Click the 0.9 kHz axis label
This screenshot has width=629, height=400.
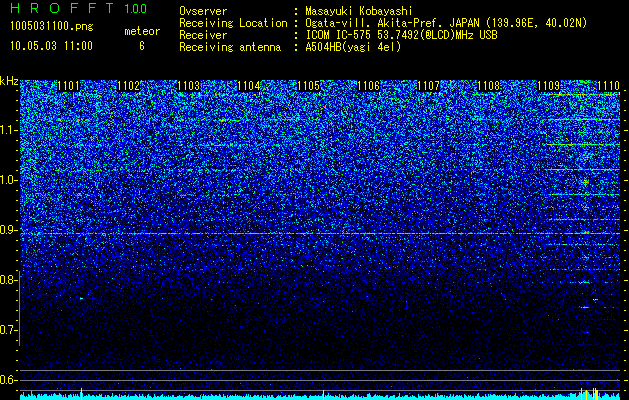click(8, 230)
